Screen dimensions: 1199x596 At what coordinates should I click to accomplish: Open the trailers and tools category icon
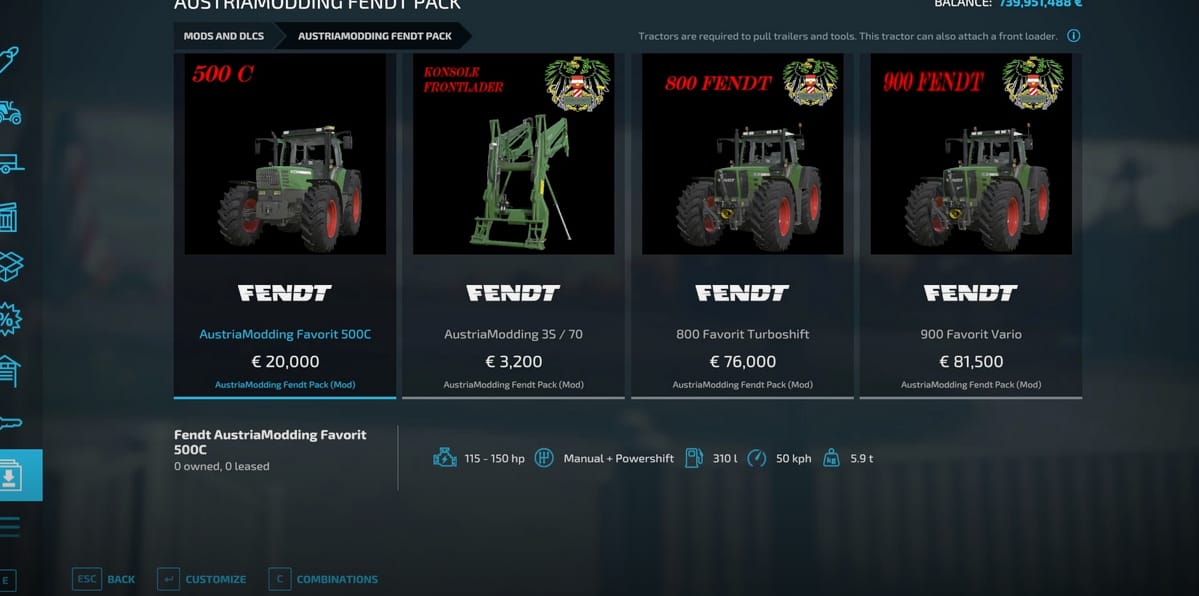click(11, 163)
